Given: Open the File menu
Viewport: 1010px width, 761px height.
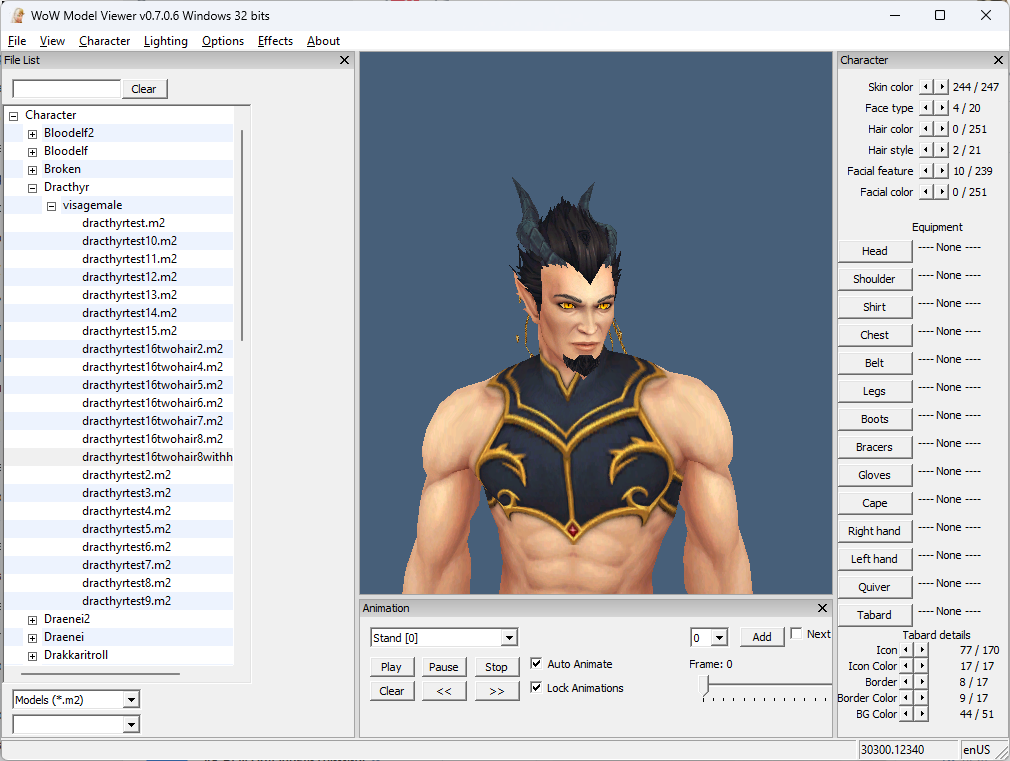Looking at the screenshot, I should 17,41.
